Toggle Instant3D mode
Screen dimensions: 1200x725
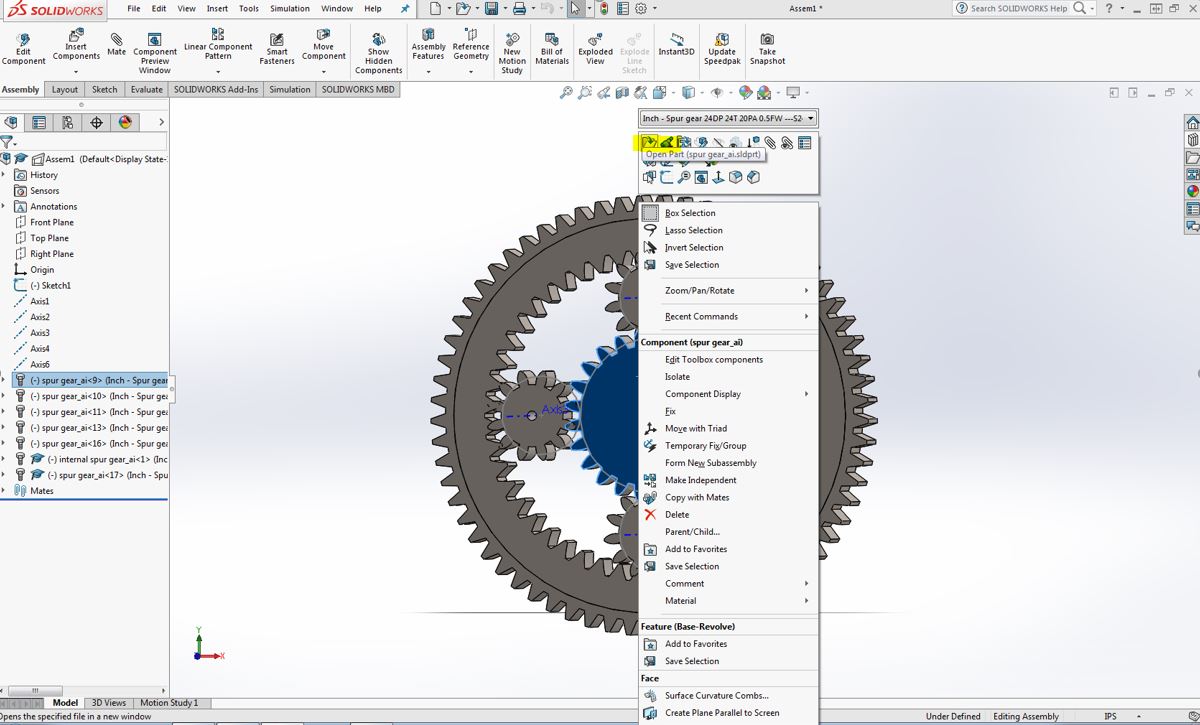click(x=676, y=44)
